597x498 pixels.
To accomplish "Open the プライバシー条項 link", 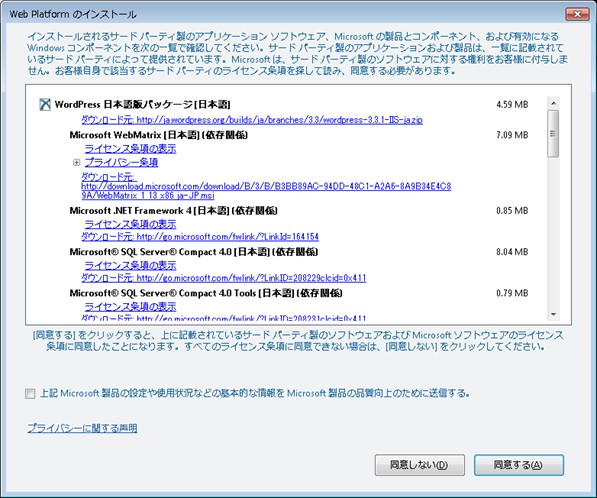I will [x=121, y=163].
